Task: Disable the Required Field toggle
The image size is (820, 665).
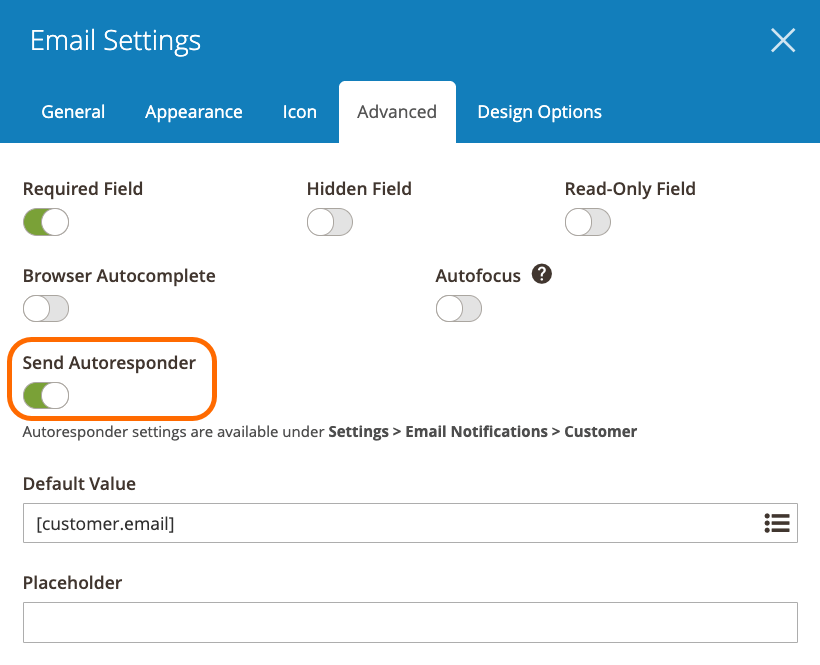Action: (x=45, y=222)
